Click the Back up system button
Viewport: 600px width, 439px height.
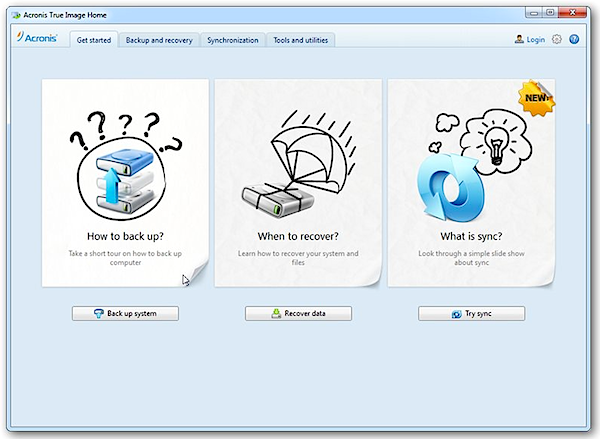pyautogui.click(x=125, y=313)
